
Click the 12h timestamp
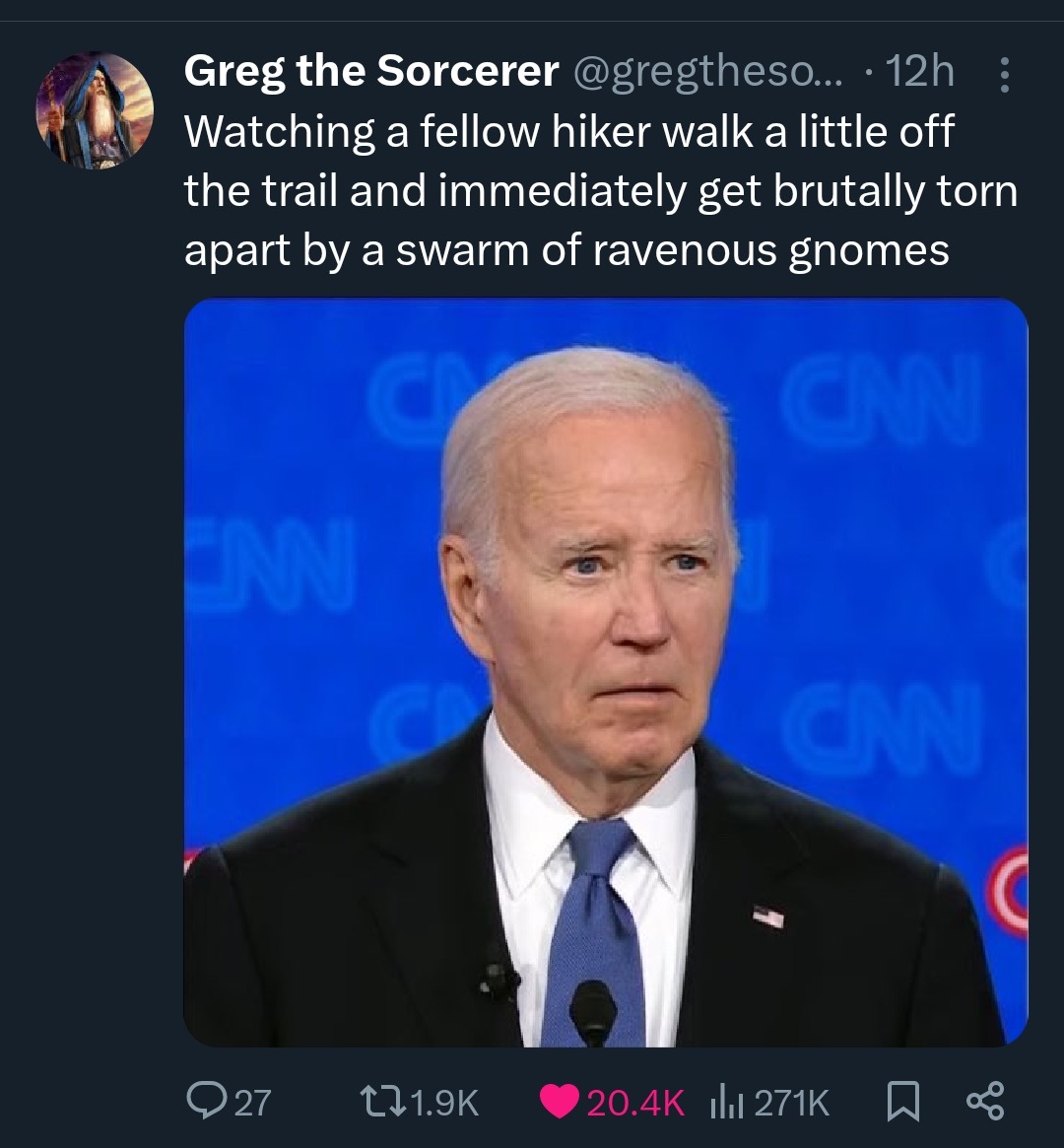(x=920, y=71)
